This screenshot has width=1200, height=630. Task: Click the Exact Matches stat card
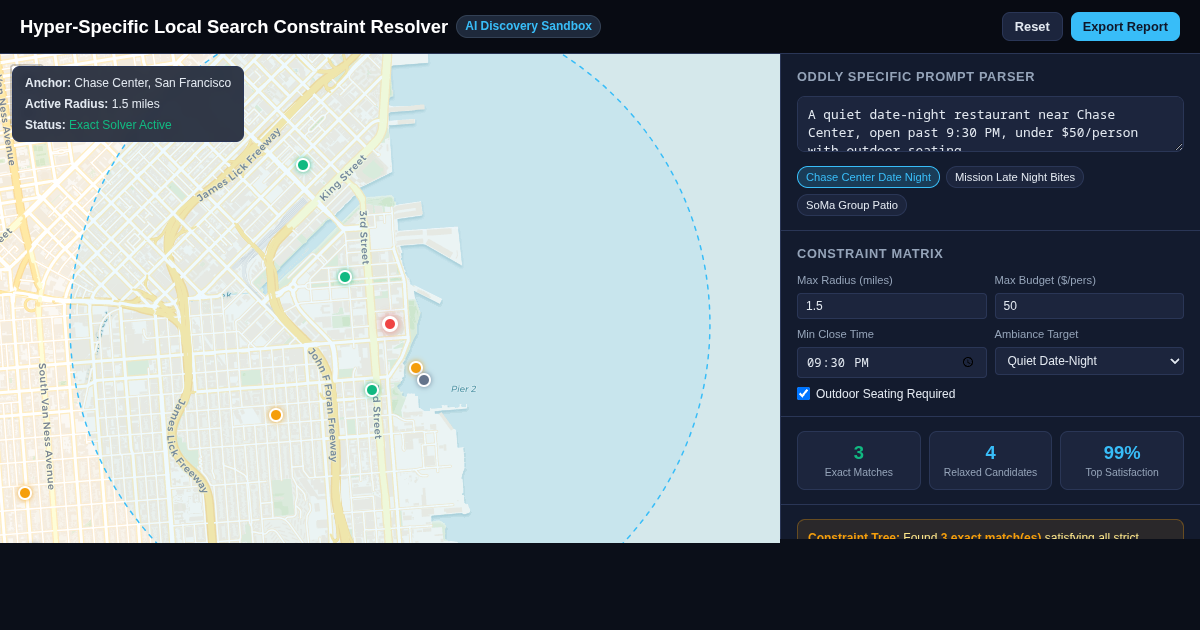tap(858, 460)
